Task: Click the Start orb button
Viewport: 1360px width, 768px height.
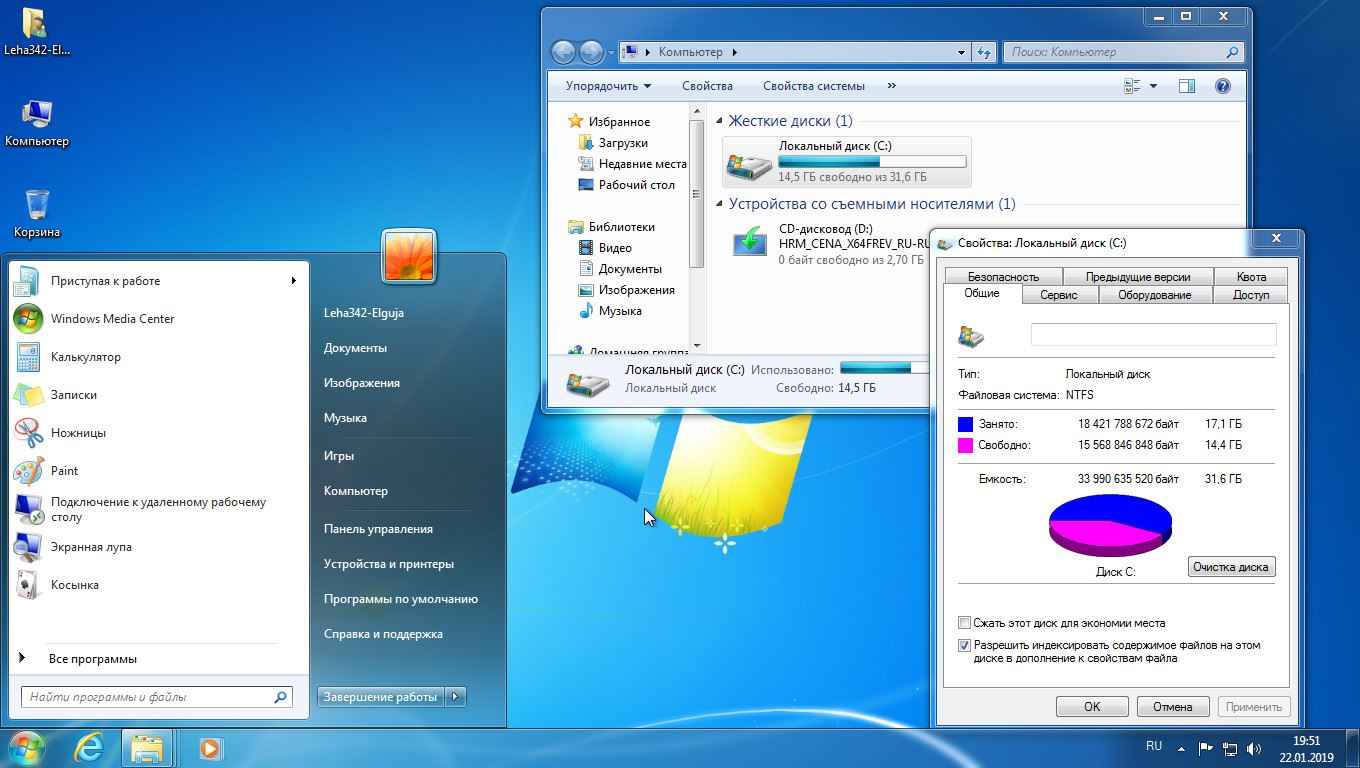Action: [x=26, y=747]
